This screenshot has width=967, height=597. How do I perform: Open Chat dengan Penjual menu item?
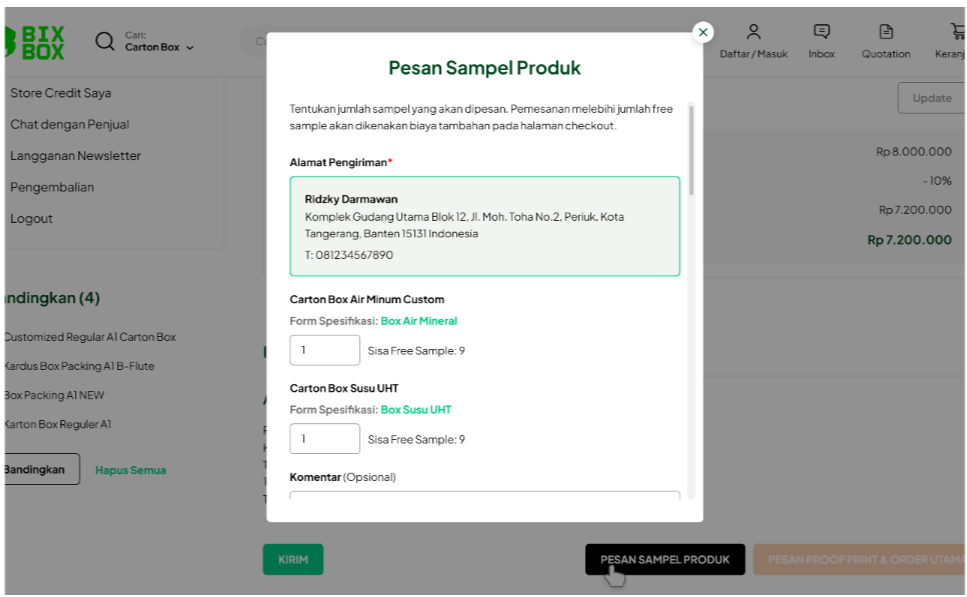tap(70, 124)
